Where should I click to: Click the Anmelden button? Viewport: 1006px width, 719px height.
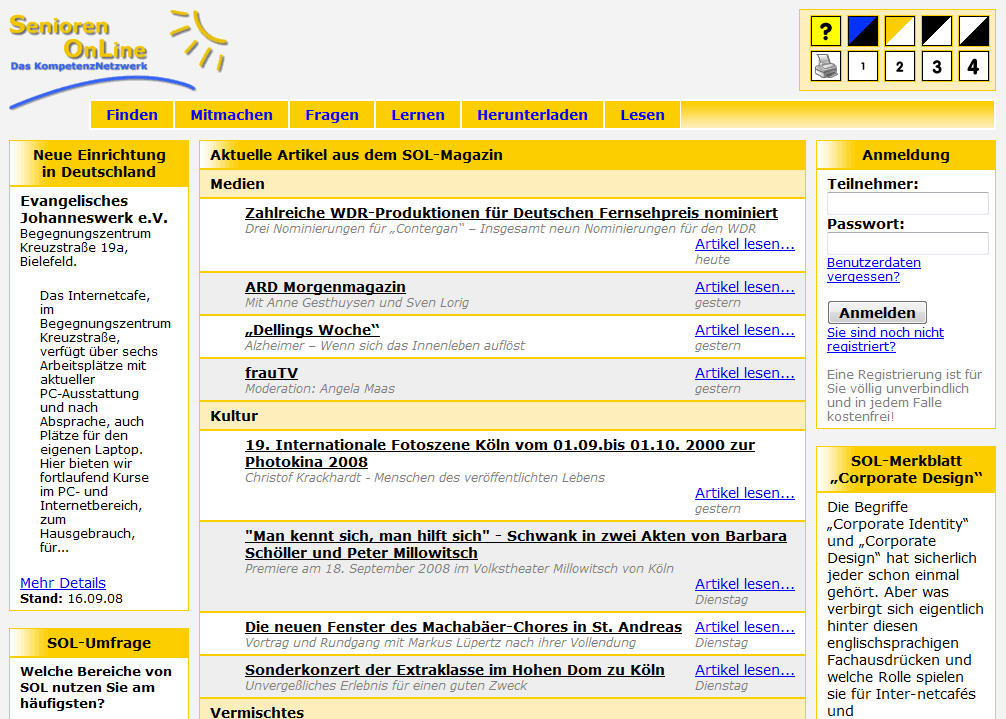click(877, 312)
